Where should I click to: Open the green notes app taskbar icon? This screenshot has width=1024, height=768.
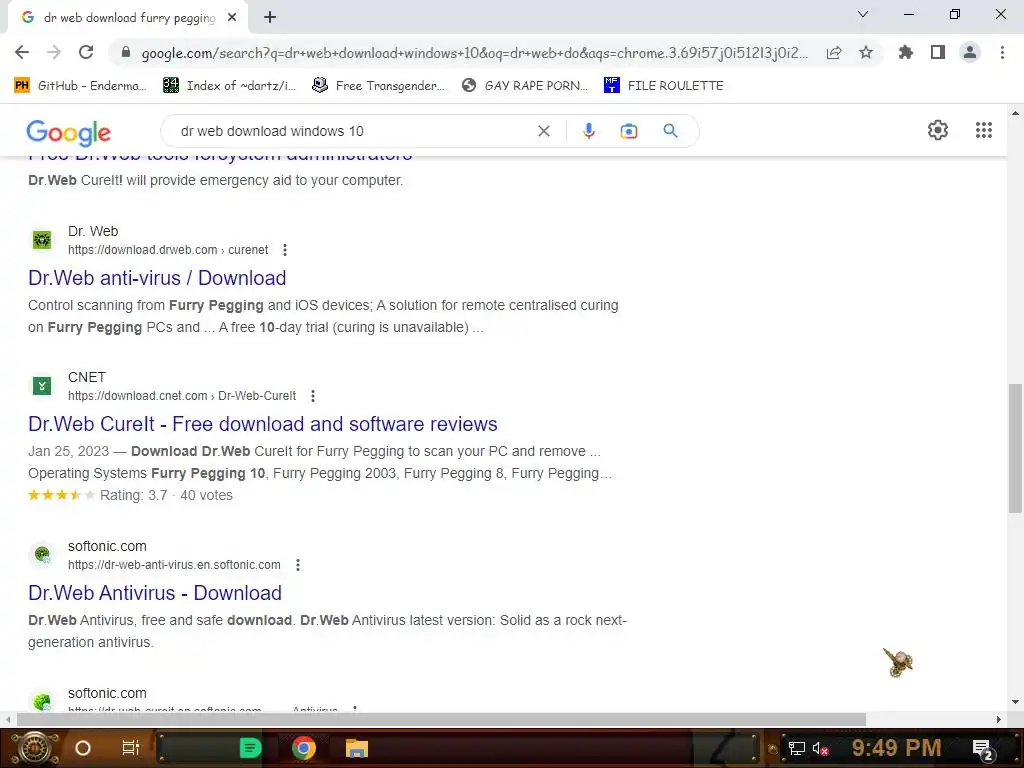pos(250,748)
